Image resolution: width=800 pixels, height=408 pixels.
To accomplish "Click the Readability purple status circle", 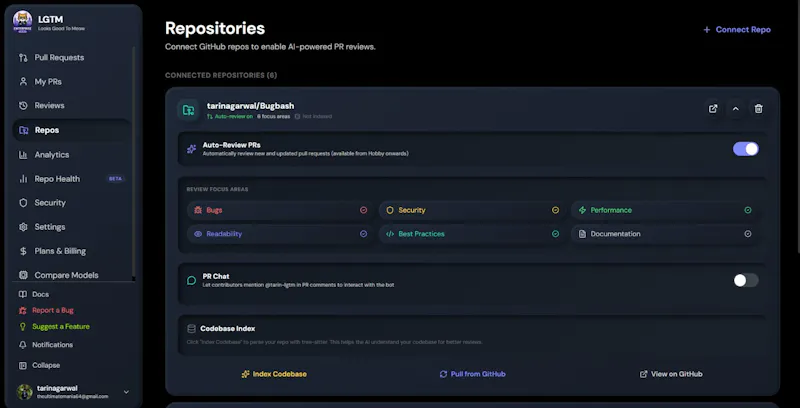I will [363, 234].
